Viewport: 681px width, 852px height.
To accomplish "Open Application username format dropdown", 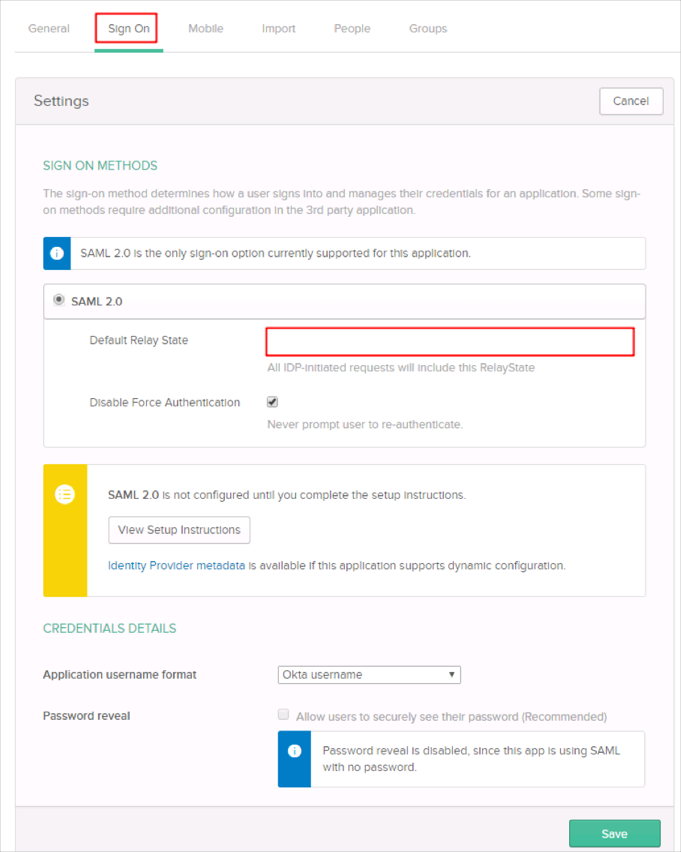I will (368, 675).
